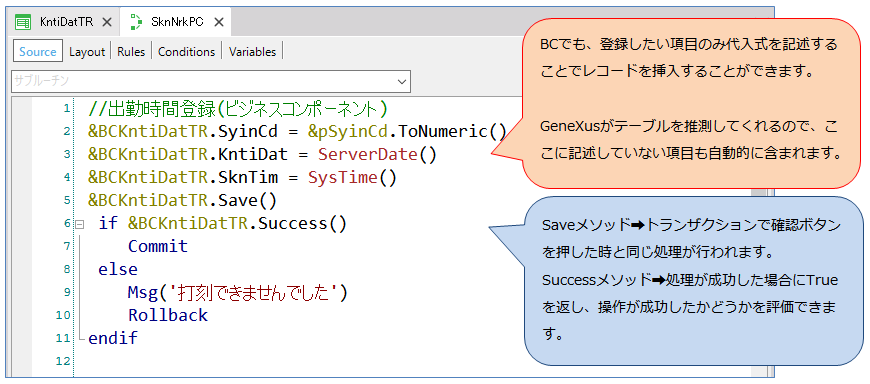Click the Rollback statement on line 10
Image resolution: width=870 pixels, height=384 pixels.
[x=168, y=315]
